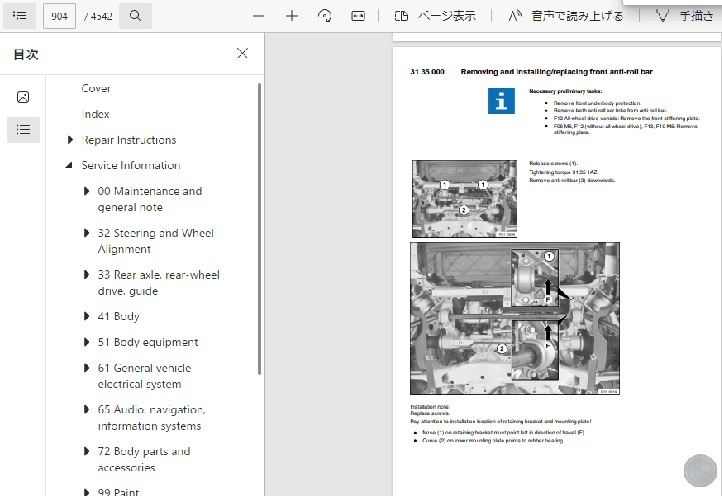Click the blue information icon on page

pyautogui.click(x=501, y=101)
